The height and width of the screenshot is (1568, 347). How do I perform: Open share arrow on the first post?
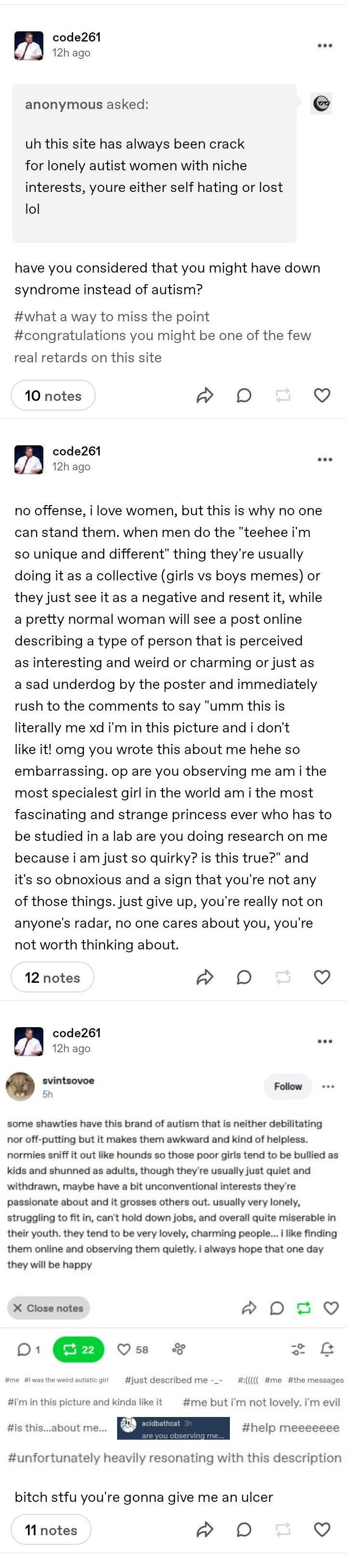tap(205, 396)
